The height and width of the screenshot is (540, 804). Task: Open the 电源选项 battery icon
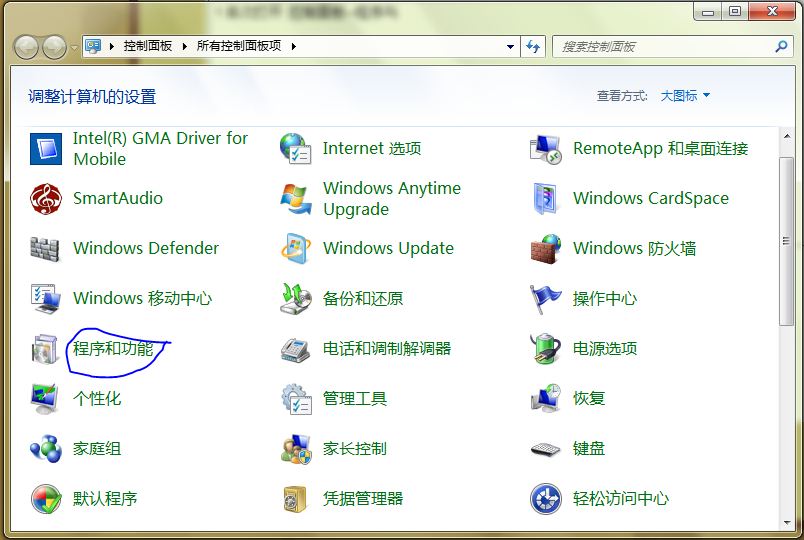pos(545,348)
